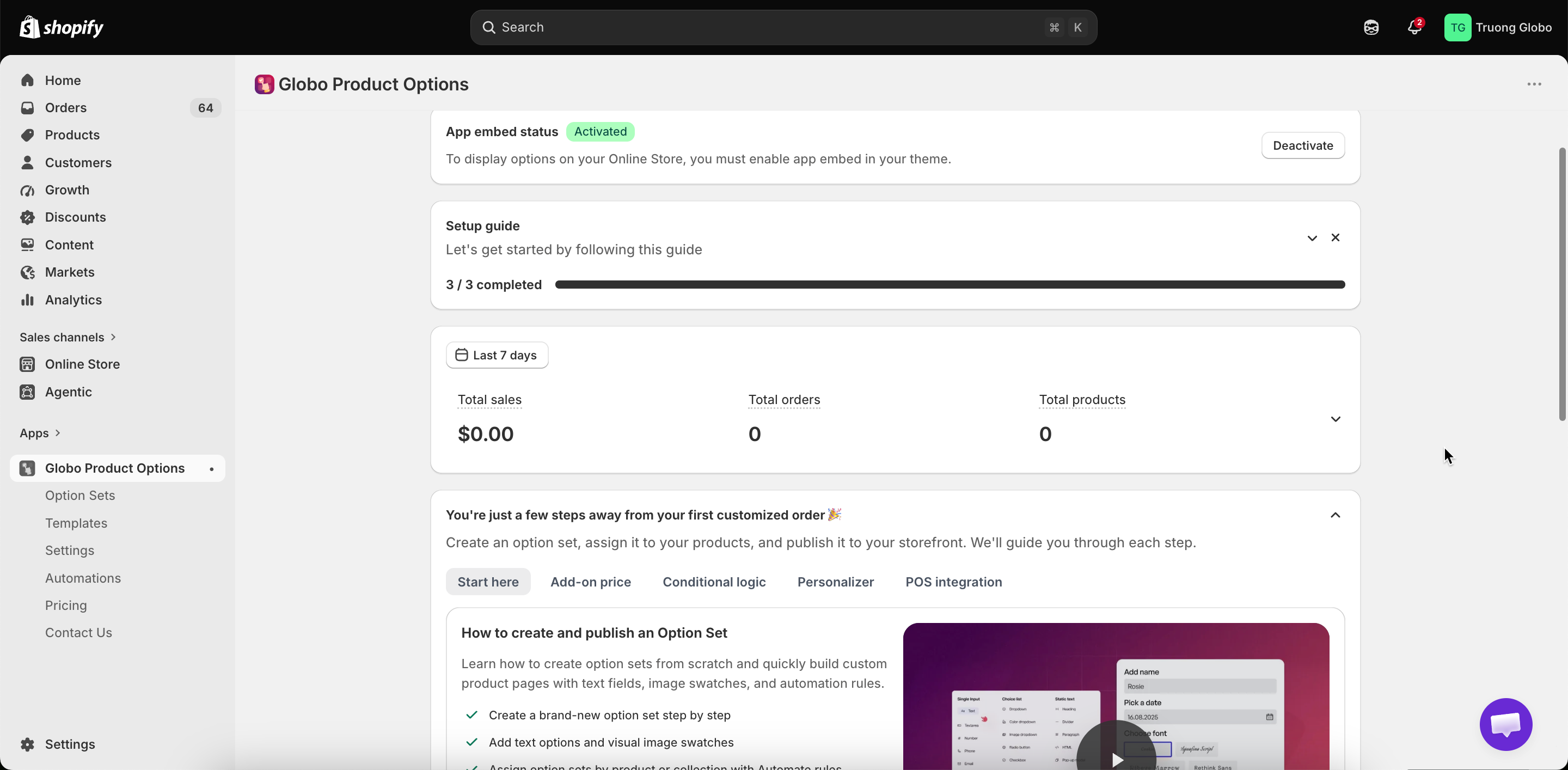Viewport: 1568px width, 770px height.
Task: Open the notifications bell
Action: (x=1414, y=27)
